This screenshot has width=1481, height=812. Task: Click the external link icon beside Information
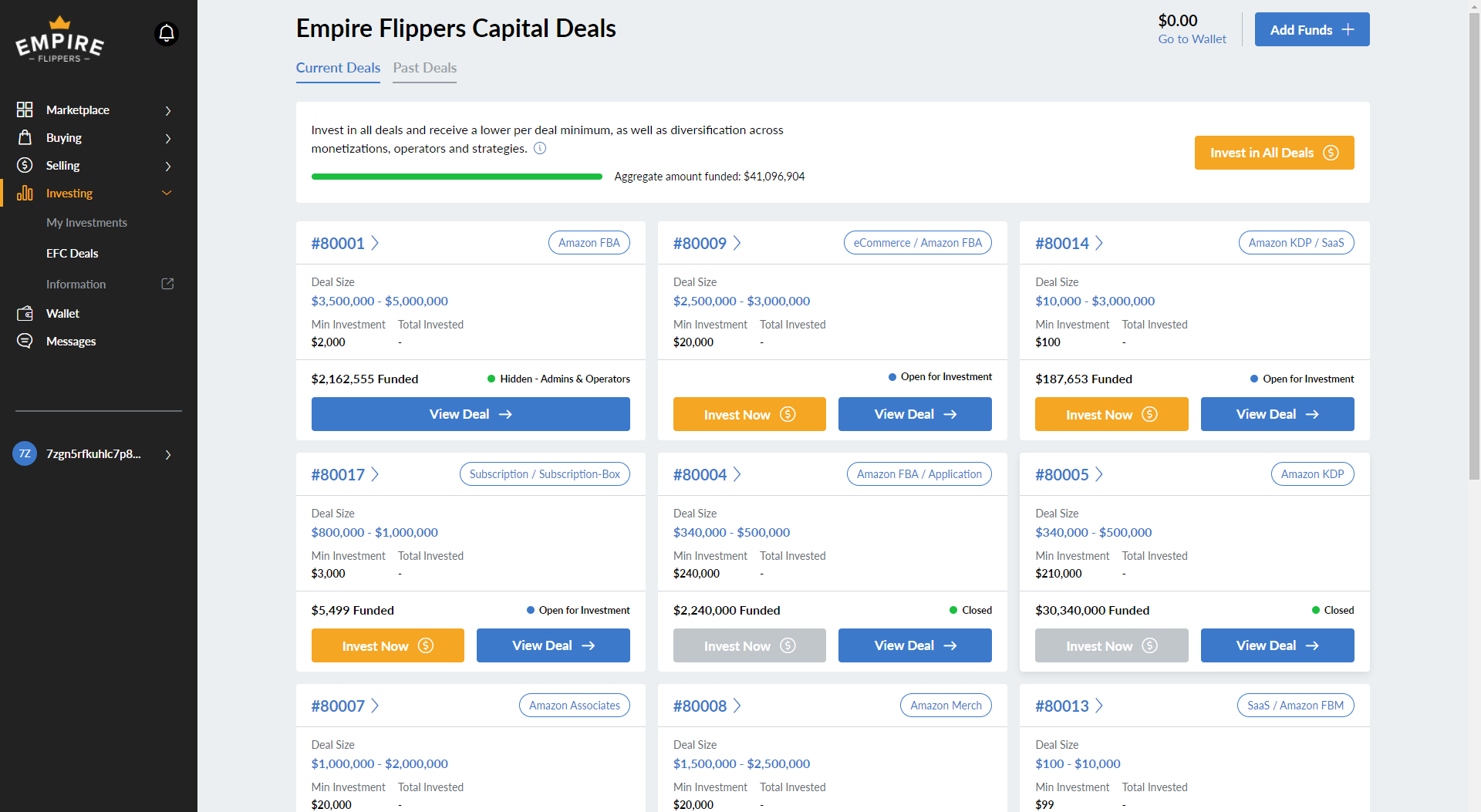(x=167, y=284)
